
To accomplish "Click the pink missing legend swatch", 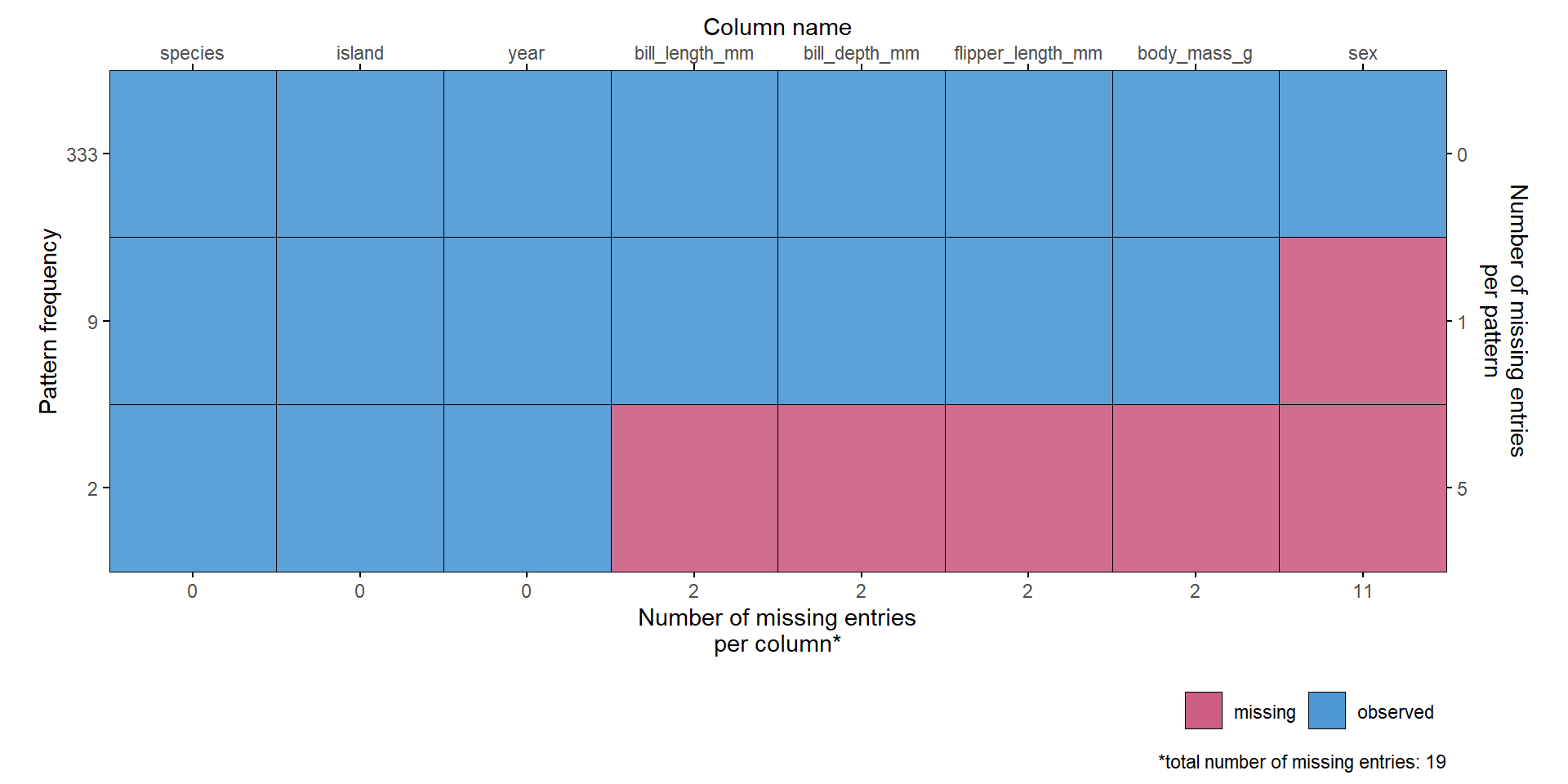I will [1203, 710].
